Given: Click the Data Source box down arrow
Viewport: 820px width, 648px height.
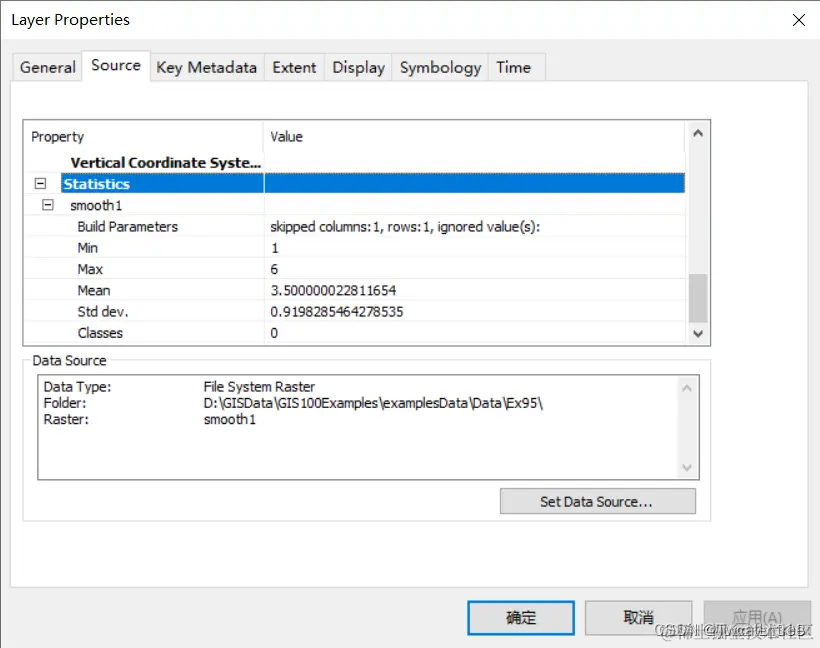Looking at the screenshot, I should tap(687, 468).
